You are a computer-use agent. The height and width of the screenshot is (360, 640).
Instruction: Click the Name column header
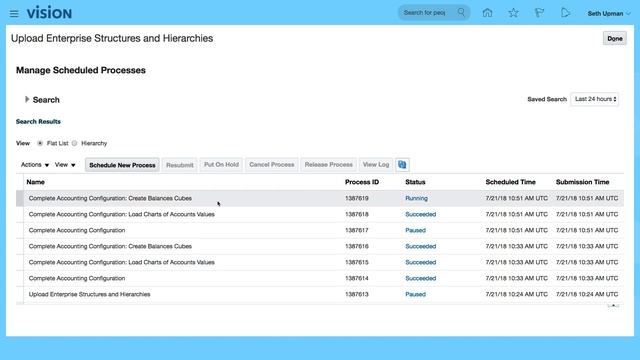click(x=36, y=182)
